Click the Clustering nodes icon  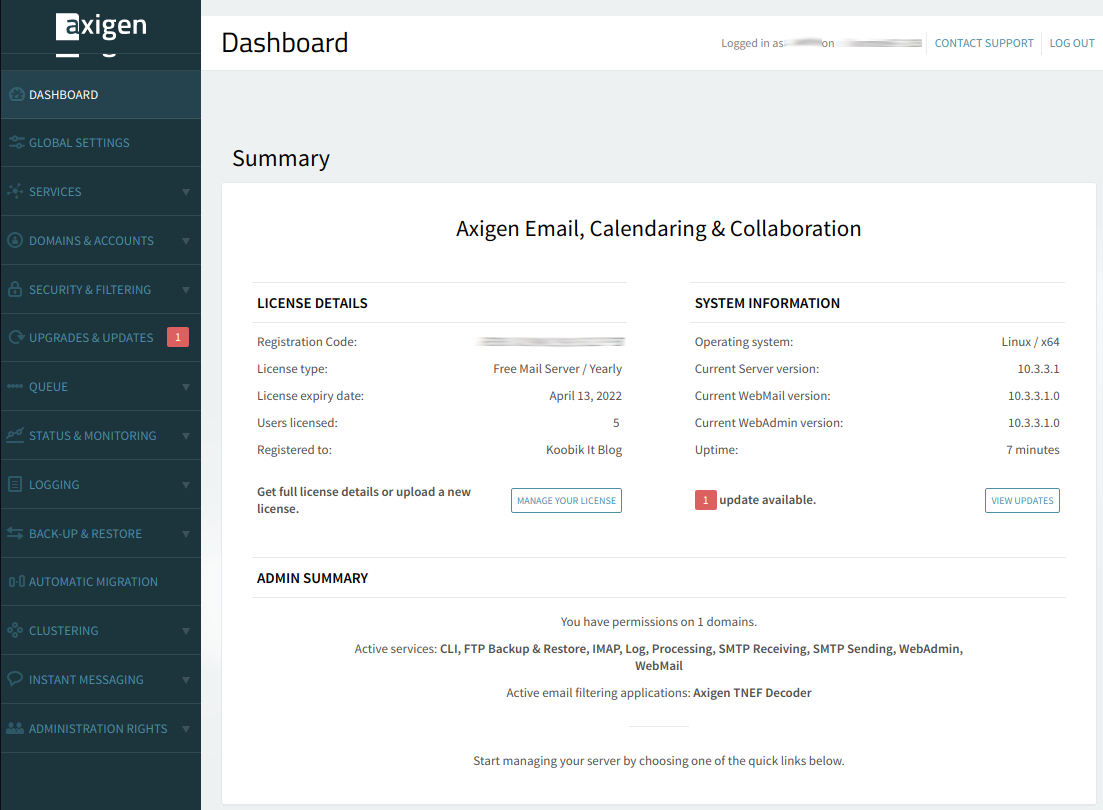15,630
